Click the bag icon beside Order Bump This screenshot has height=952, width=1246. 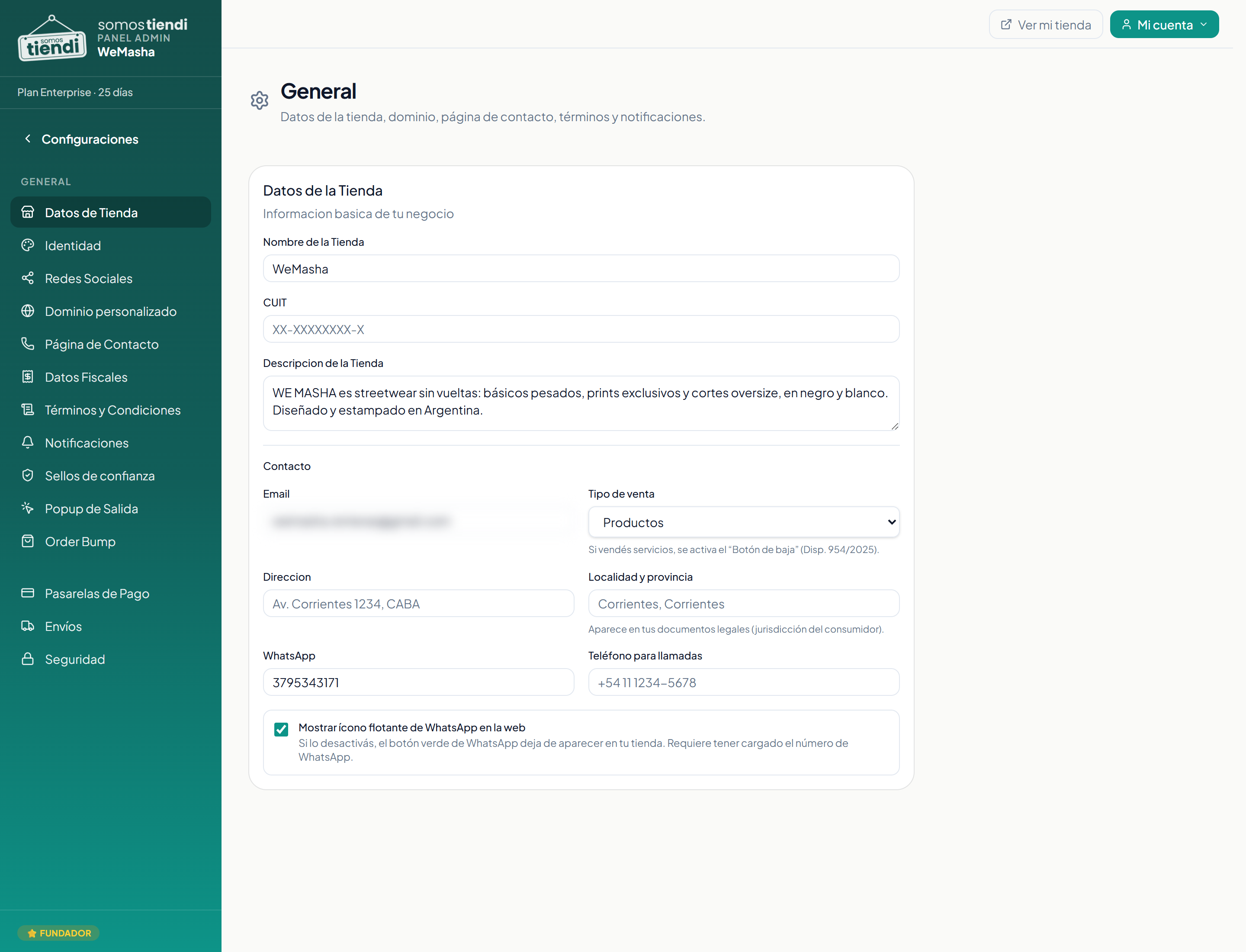point(28,540)
